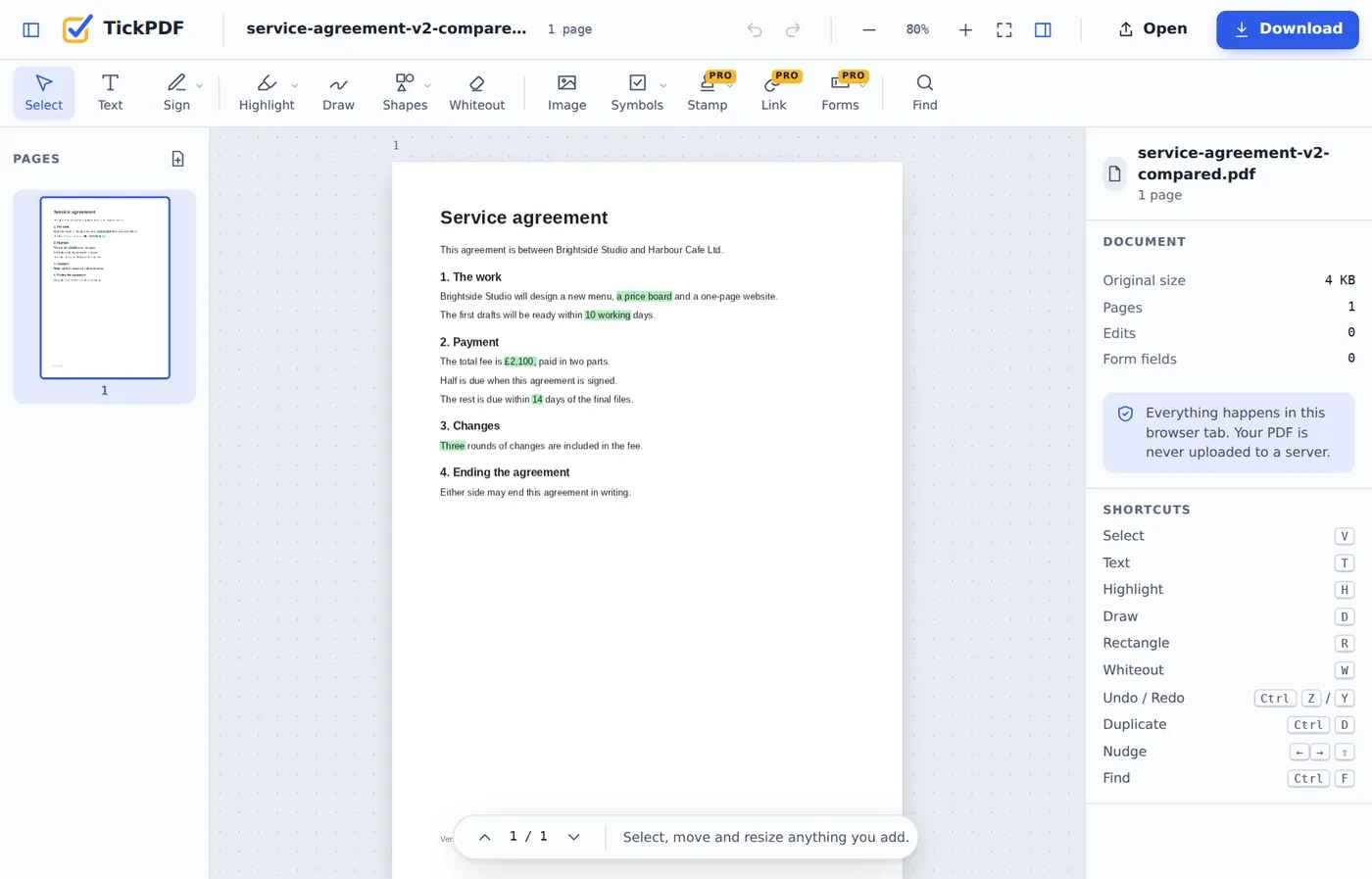Click highlighted 'a price board' text
The image size is (1372, 879).
coord(645,296)
